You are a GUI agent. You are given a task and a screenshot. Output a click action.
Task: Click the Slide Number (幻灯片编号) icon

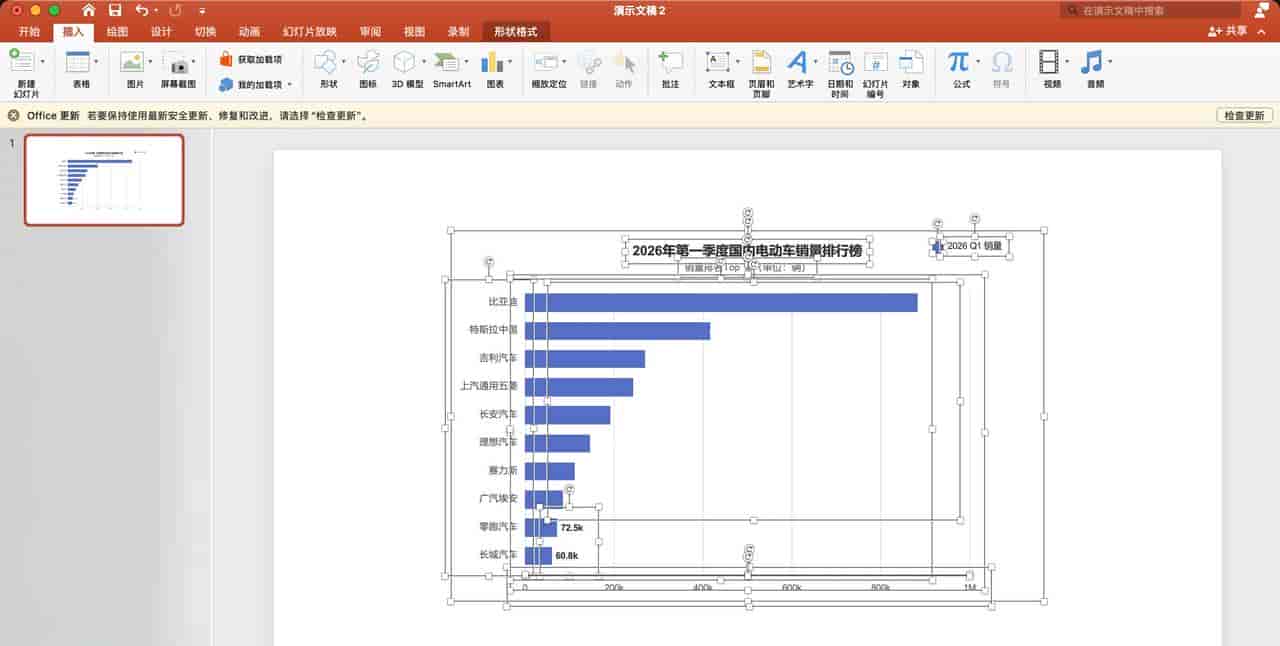click(876, 62)
